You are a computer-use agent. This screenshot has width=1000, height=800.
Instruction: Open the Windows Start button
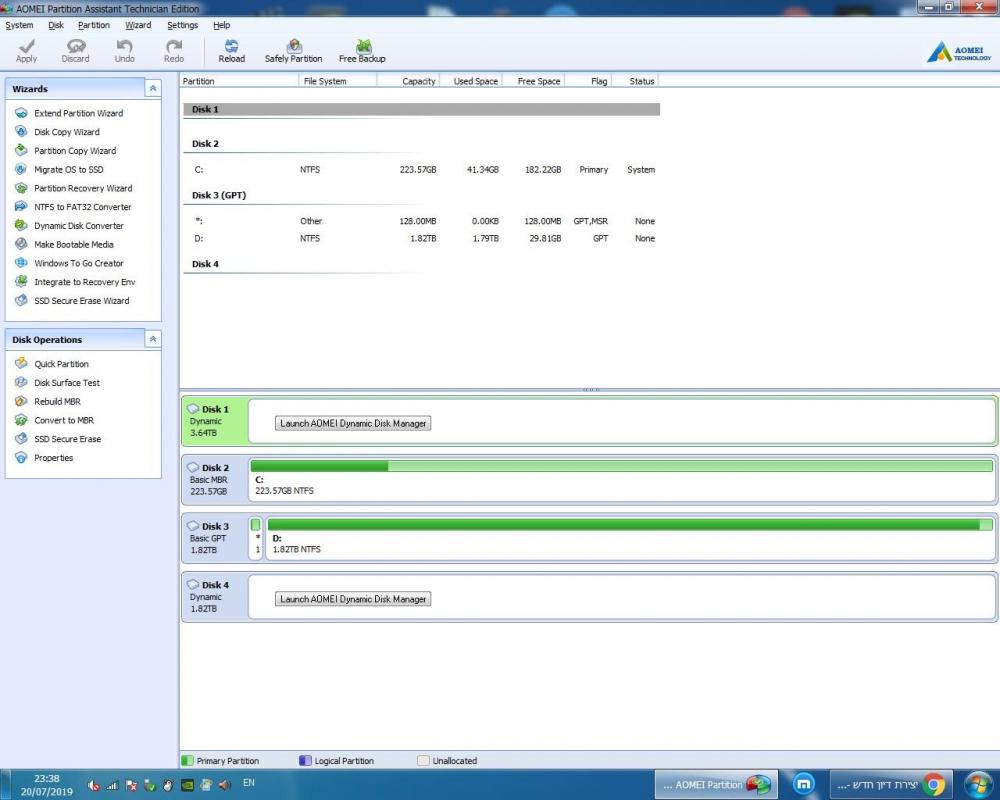tap(978, 785)
